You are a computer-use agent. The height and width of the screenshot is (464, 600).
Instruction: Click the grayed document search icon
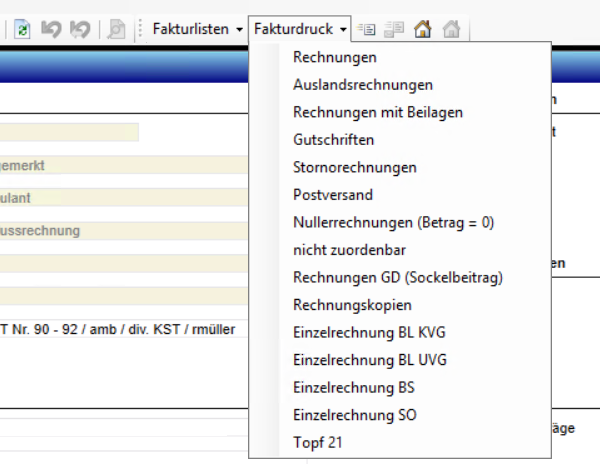116,29
